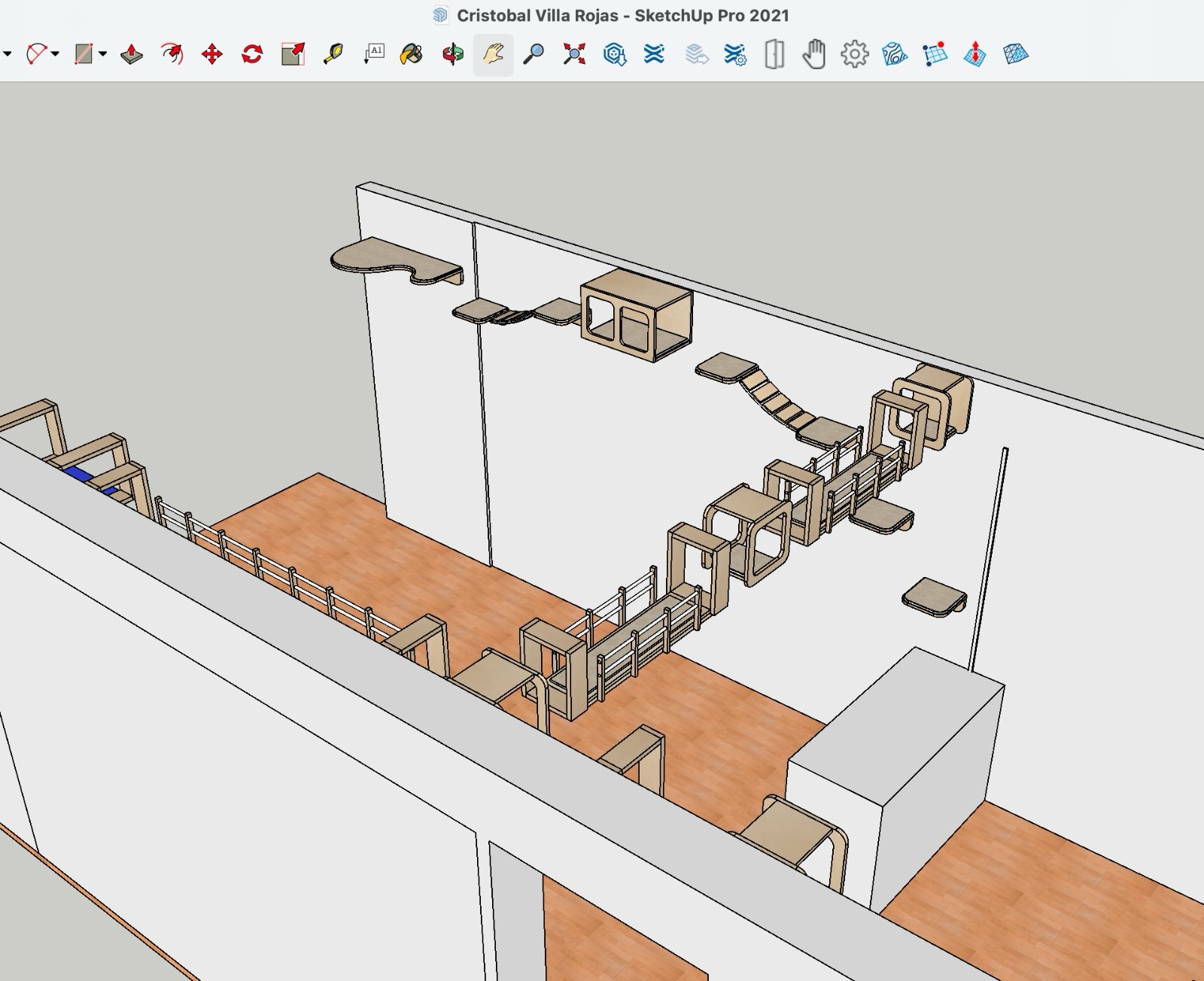Open the Arc tool dropdown arrow

[x=56, y=54]
